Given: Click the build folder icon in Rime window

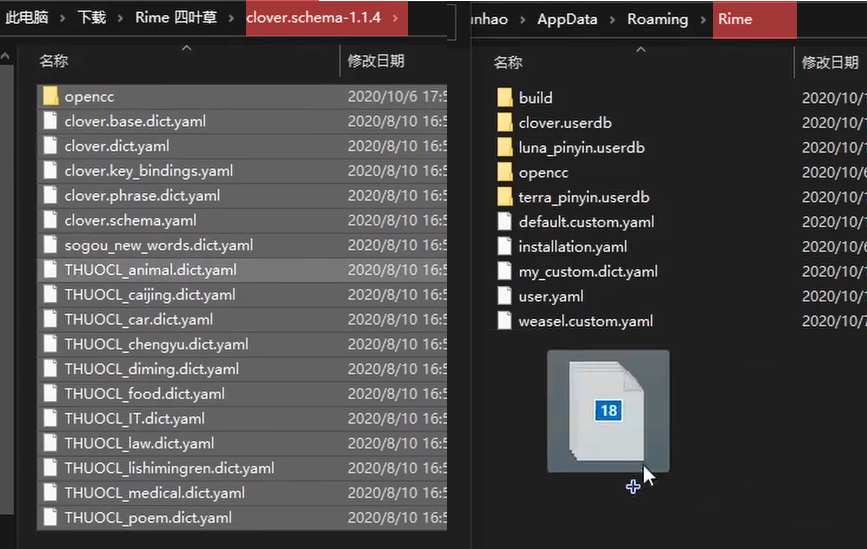Looking at the screenshot, I should point(504,98).
